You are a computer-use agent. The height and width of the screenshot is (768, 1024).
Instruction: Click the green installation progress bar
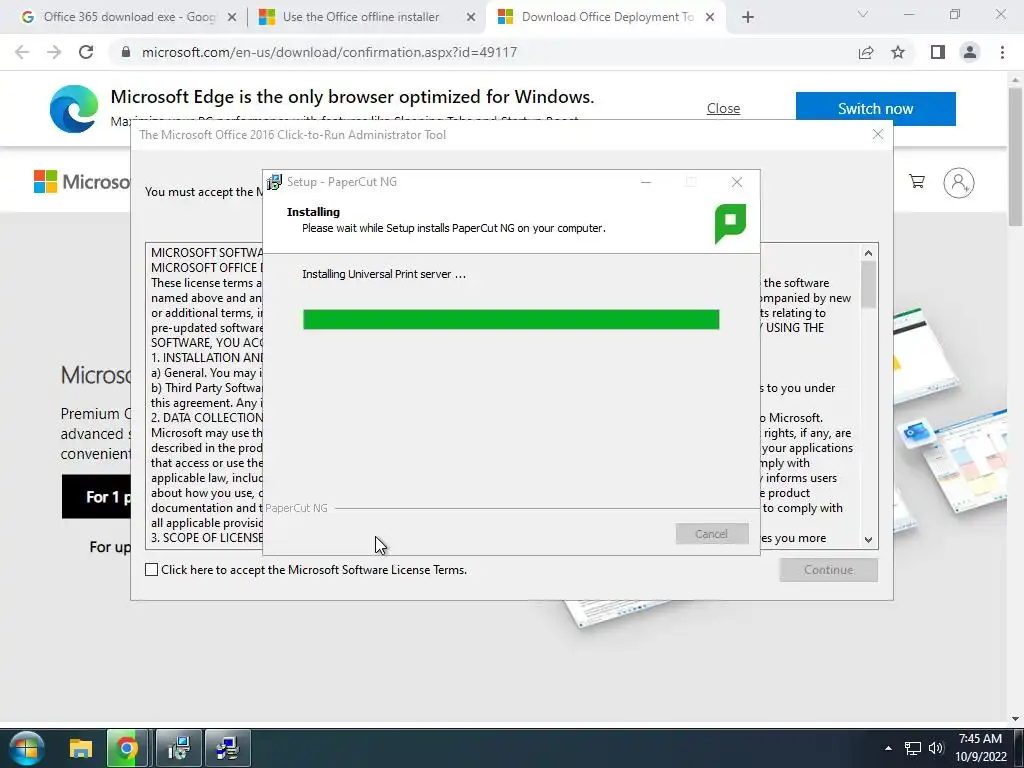coord(511,319)
